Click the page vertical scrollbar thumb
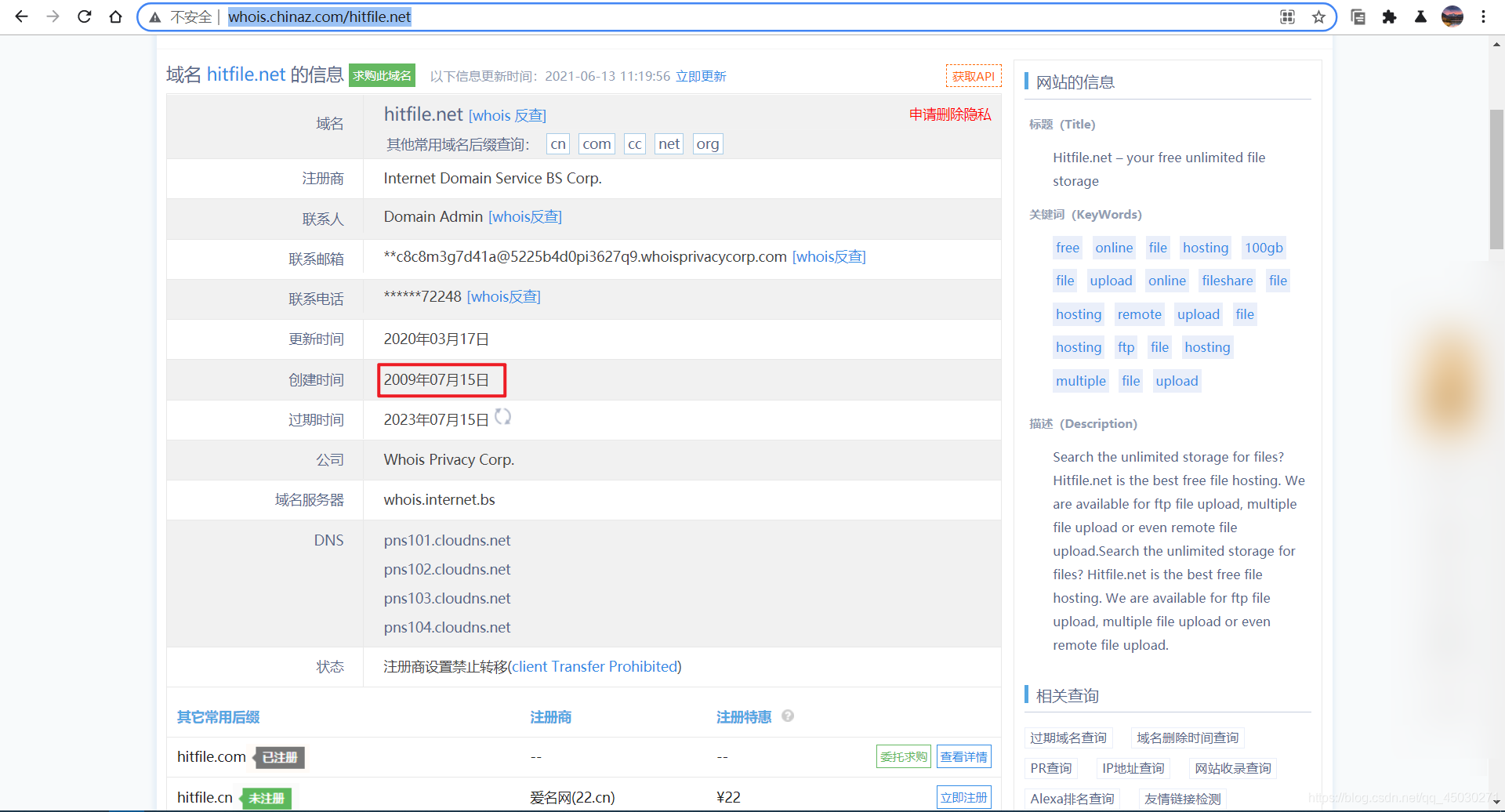 [1496, 180]
